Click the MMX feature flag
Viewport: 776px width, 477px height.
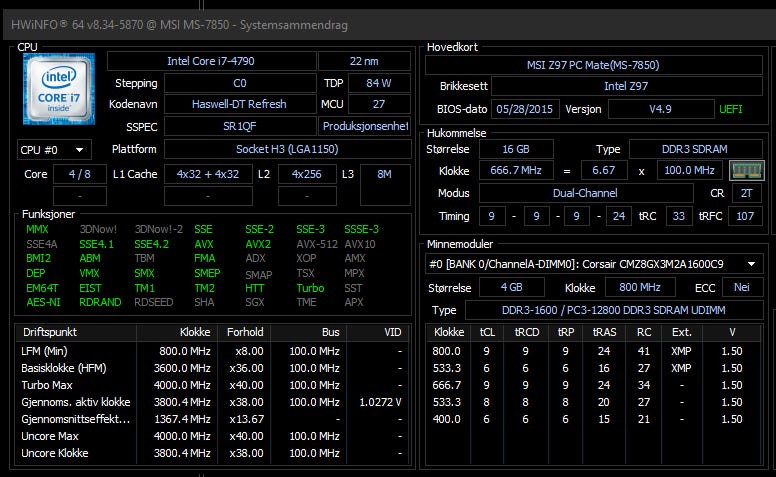37,230
